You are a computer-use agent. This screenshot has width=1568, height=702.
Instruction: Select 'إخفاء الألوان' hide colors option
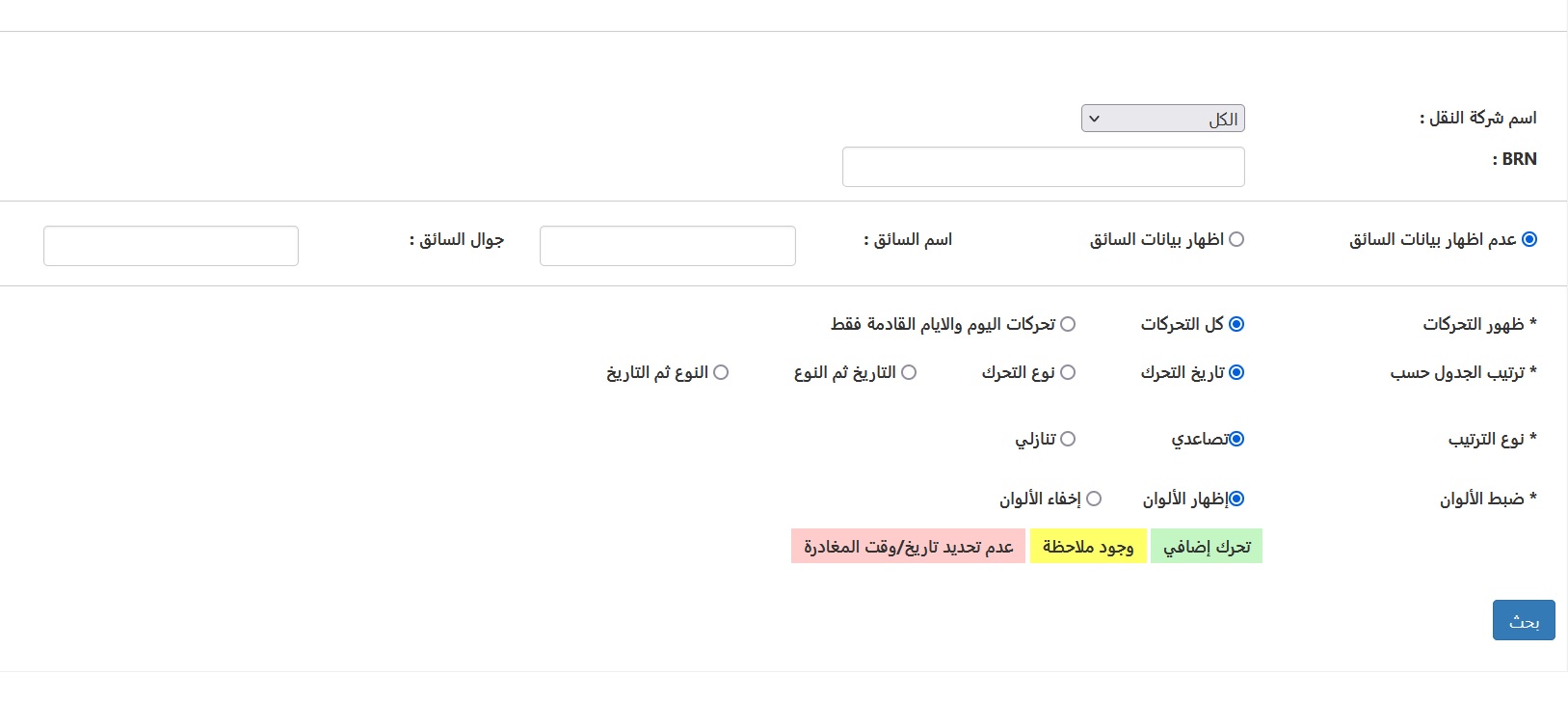pos(1094,499)
